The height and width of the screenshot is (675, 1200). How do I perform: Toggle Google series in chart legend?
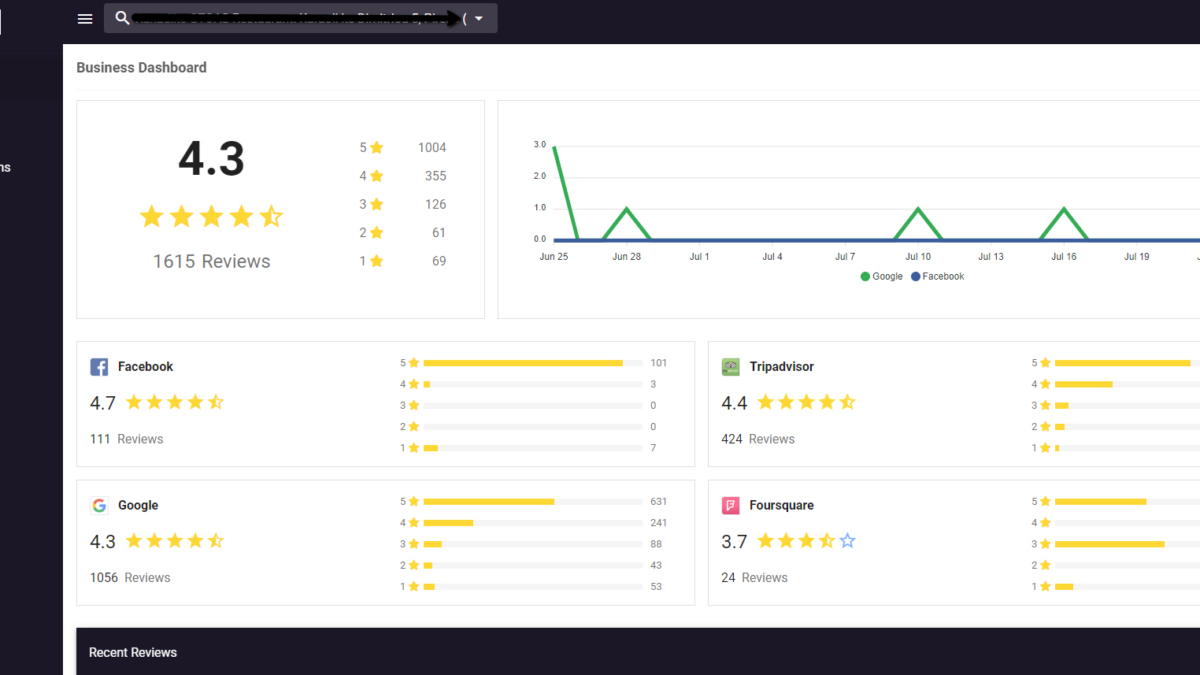[x=881, y=276]
